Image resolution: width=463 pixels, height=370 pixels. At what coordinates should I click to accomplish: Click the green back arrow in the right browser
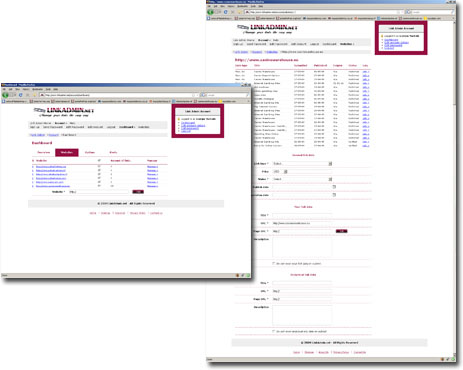(210, 12)
